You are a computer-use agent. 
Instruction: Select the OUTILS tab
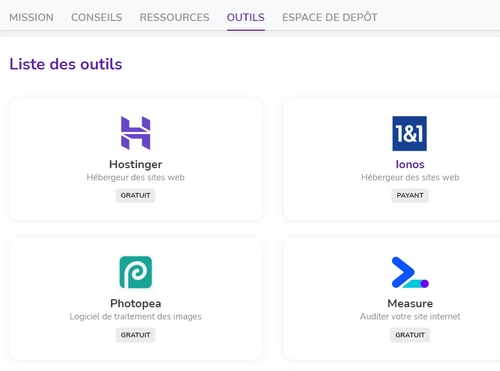(x=246, y=17)
